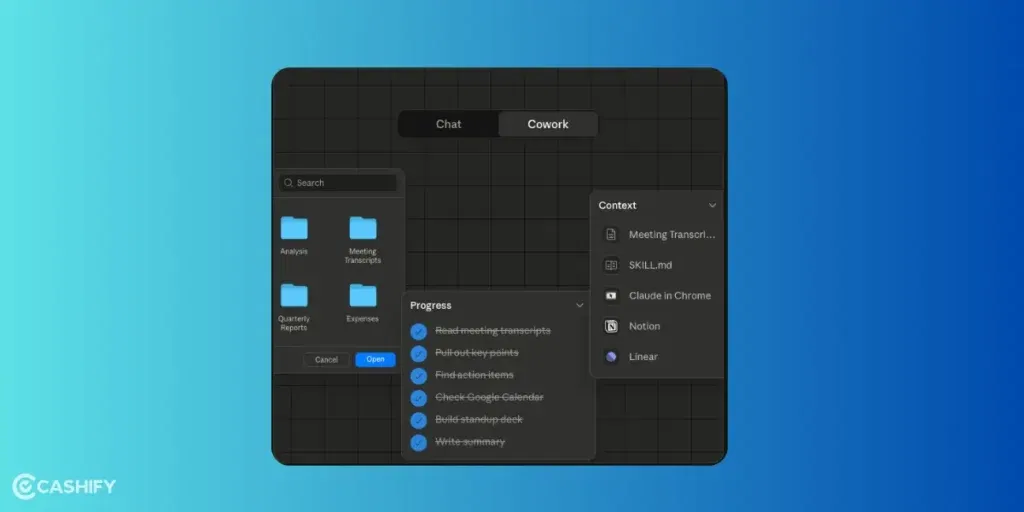Click the 'Read meeting transcripts' text

click(493, 331)
